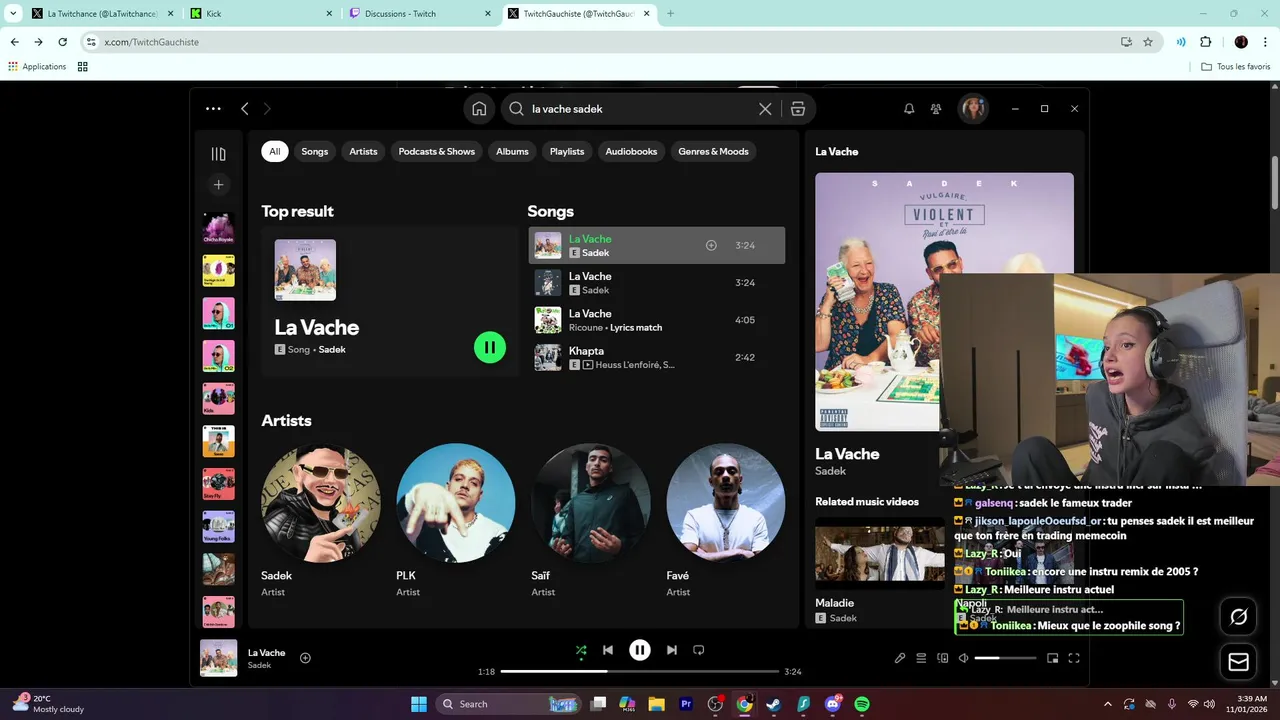Toggle the repeat button in the player
The height and width of the screenshot is (720, 1280).
699,650
